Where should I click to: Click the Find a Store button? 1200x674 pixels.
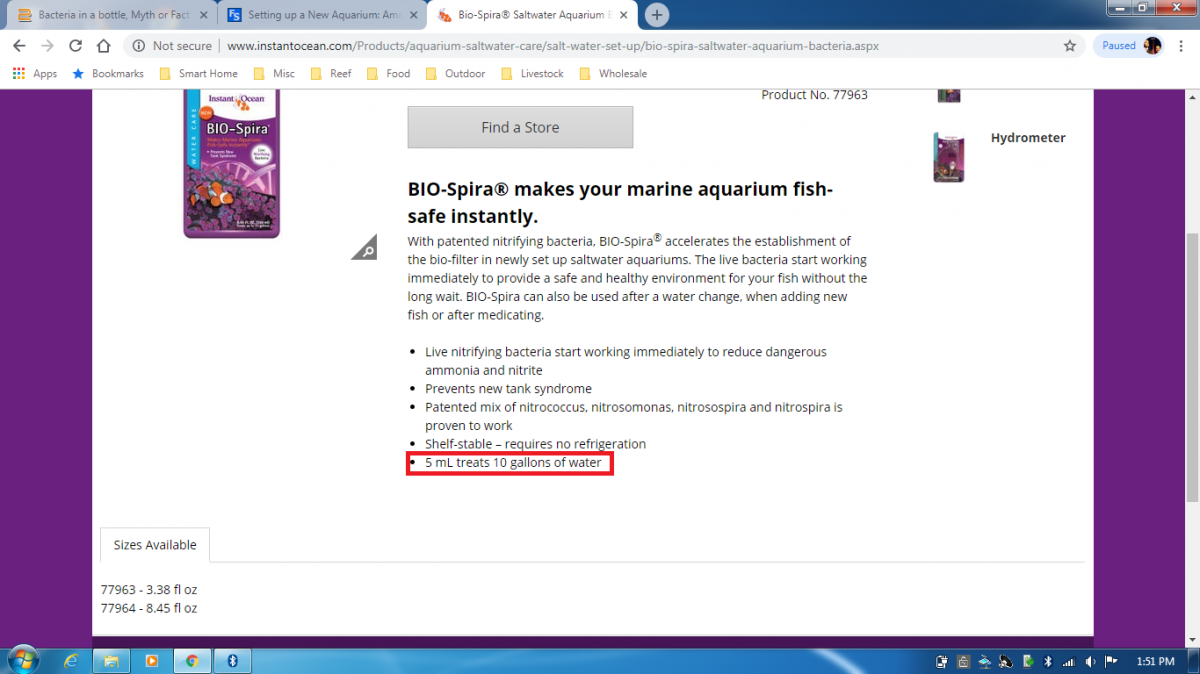pyautogui.click(x=520, y=127)
